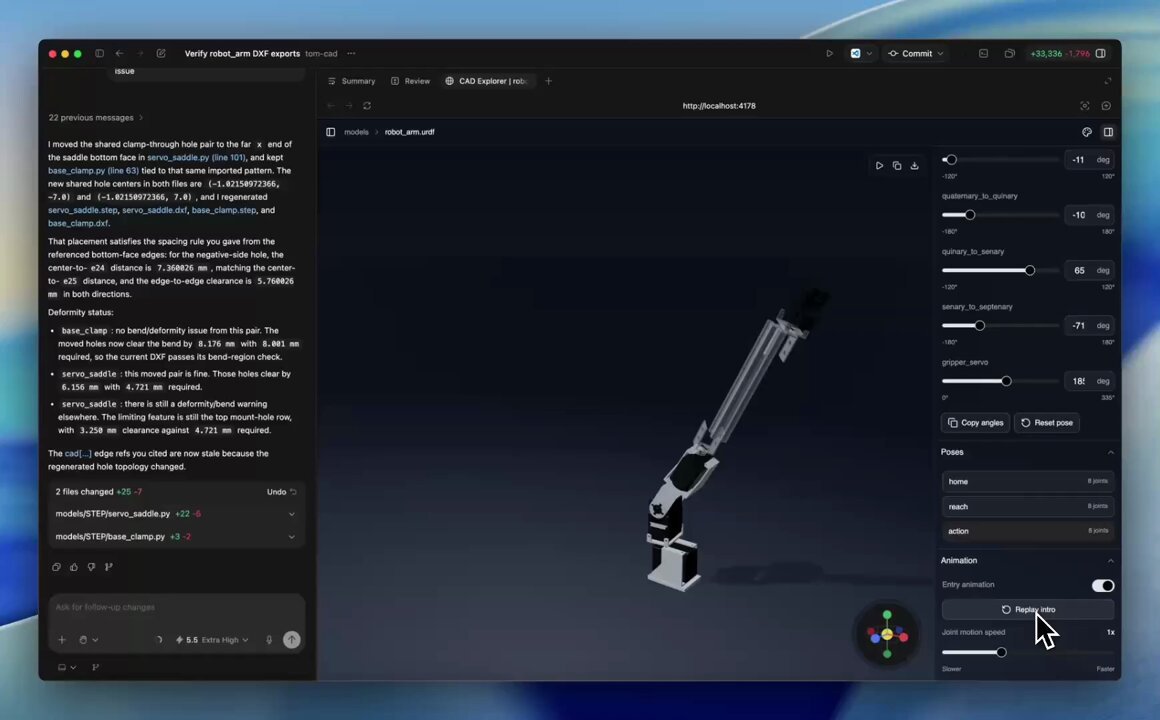Screen dimensions: 1160x720
Task: Select the home pose
Action: (x=1028, y=481)
